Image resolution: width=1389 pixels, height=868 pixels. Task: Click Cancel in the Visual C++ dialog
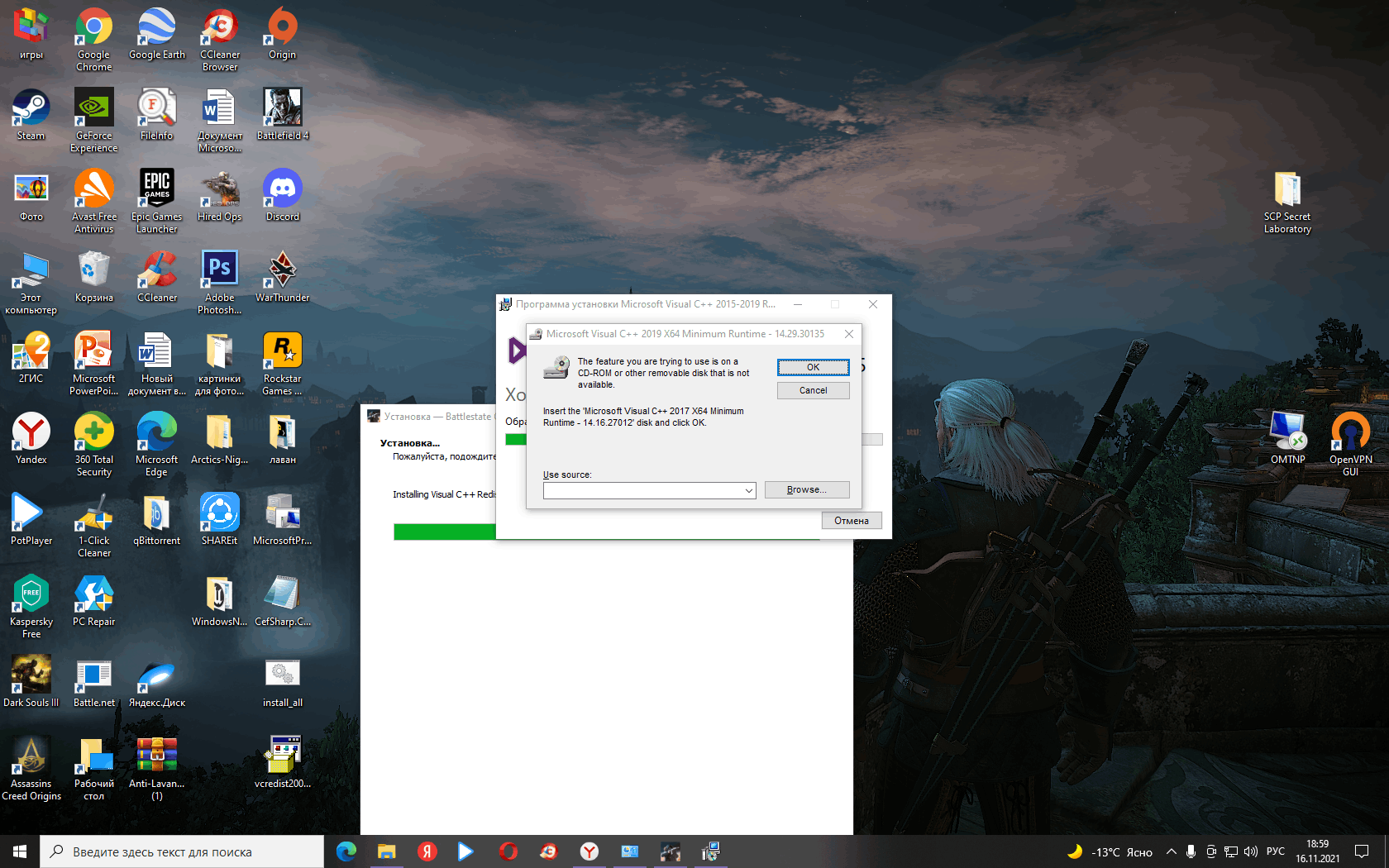coord(814,390)
